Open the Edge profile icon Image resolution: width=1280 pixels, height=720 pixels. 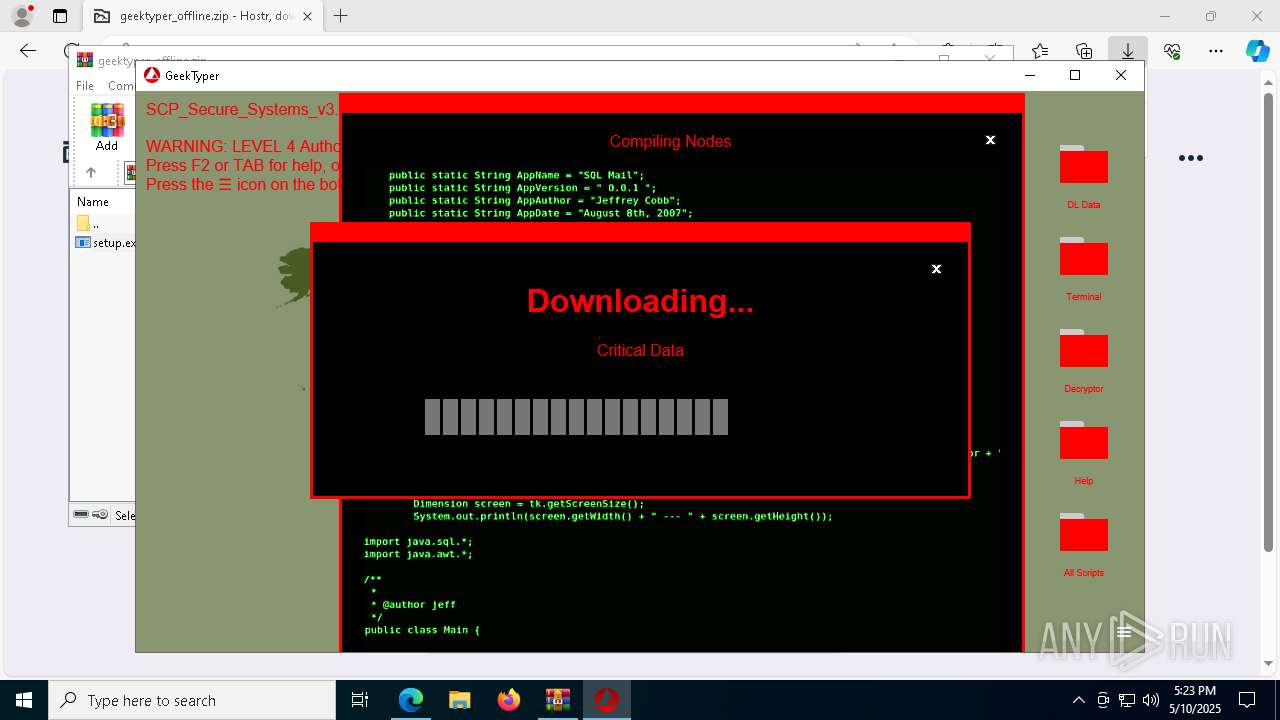click(22, 16)
